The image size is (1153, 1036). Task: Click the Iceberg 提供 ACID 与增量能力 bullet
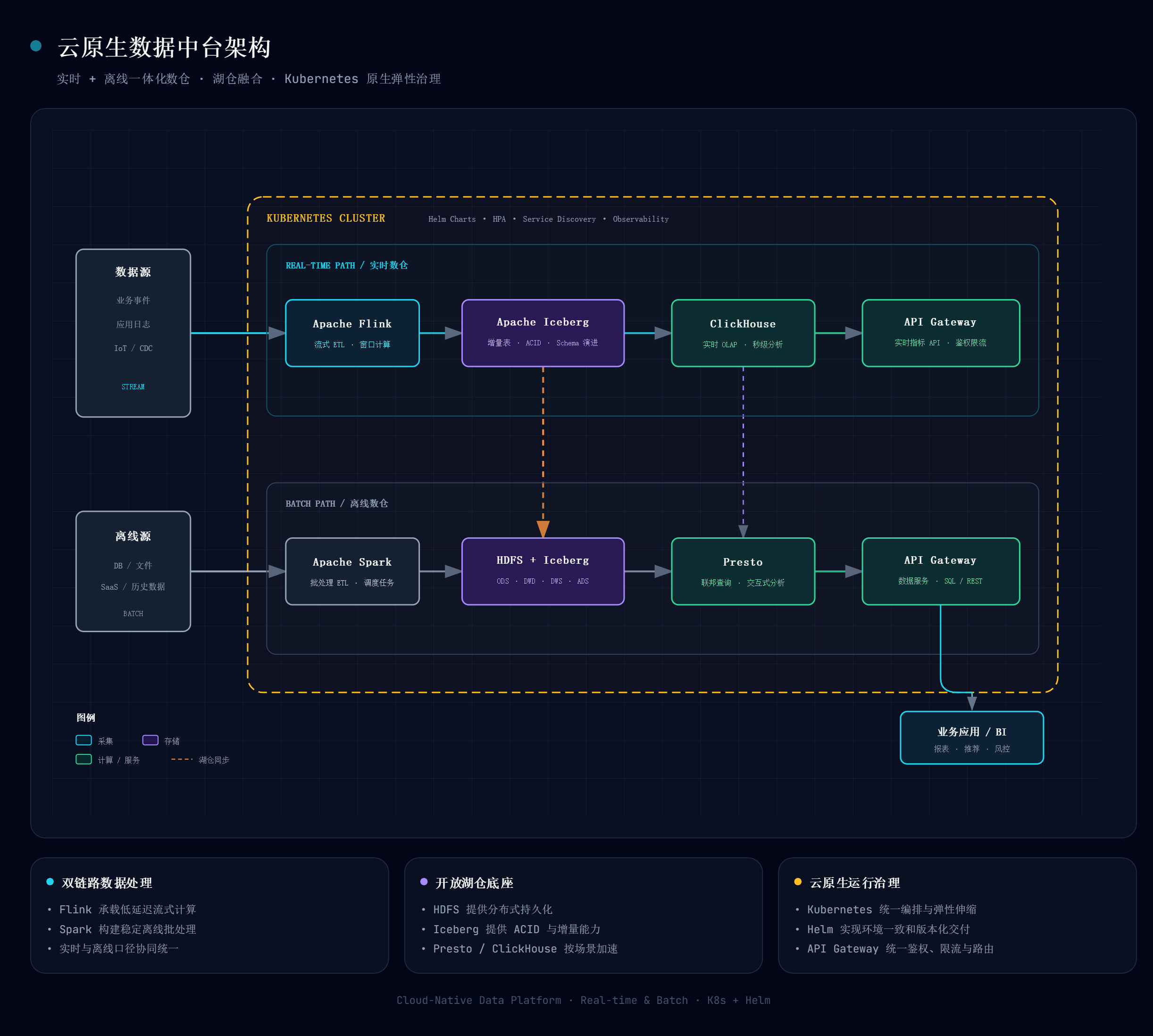coord(517,929)
